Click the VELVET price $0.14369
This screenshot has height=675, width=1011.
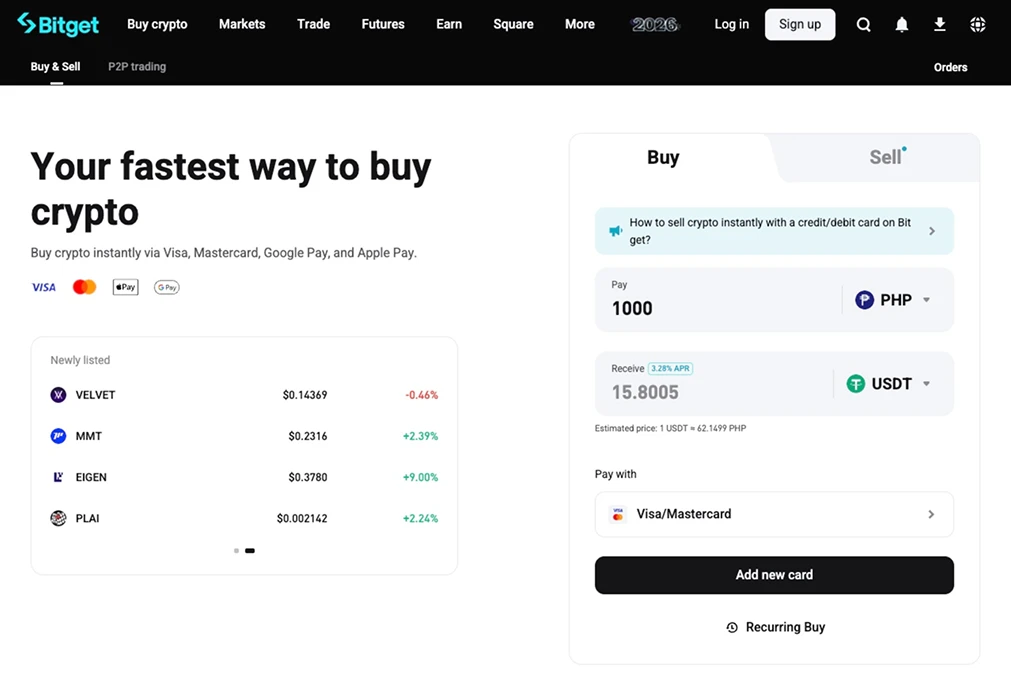(x=305, y=395)
